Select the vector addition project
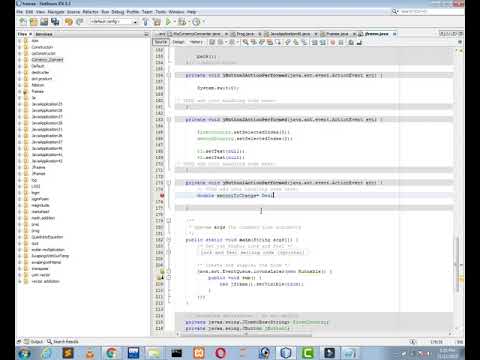This screenshot has width=480, height=360. pos(46,281)
